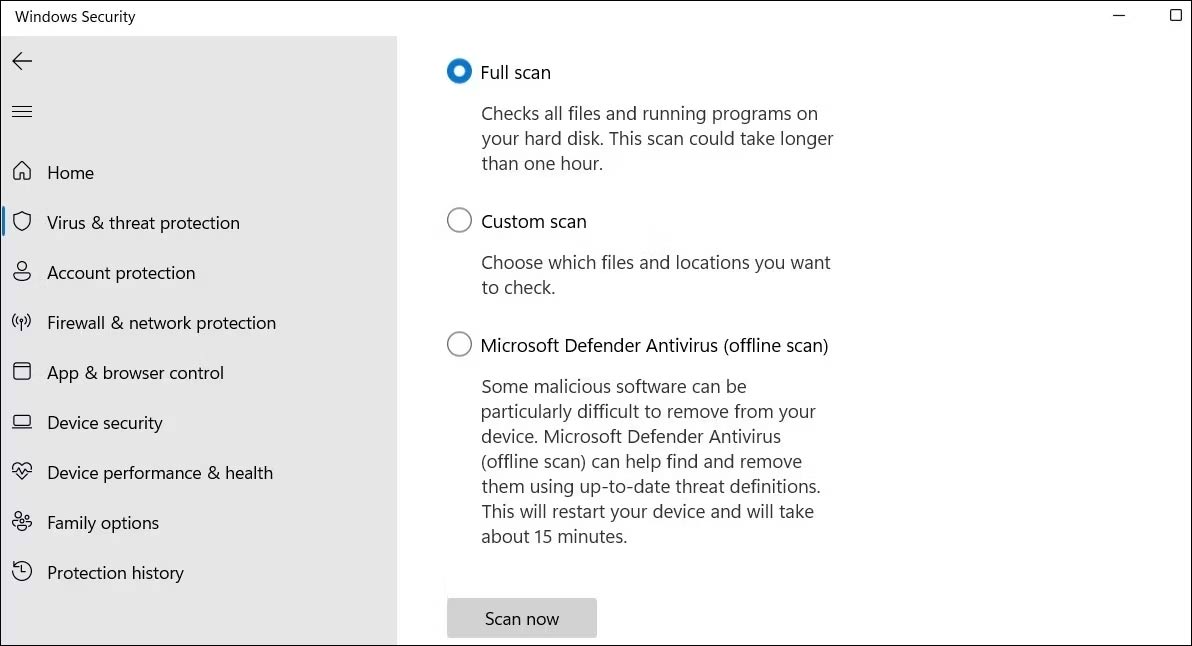Select the App & browser control icon
The width and height of the screenshot is (1192, 646).
22,372
